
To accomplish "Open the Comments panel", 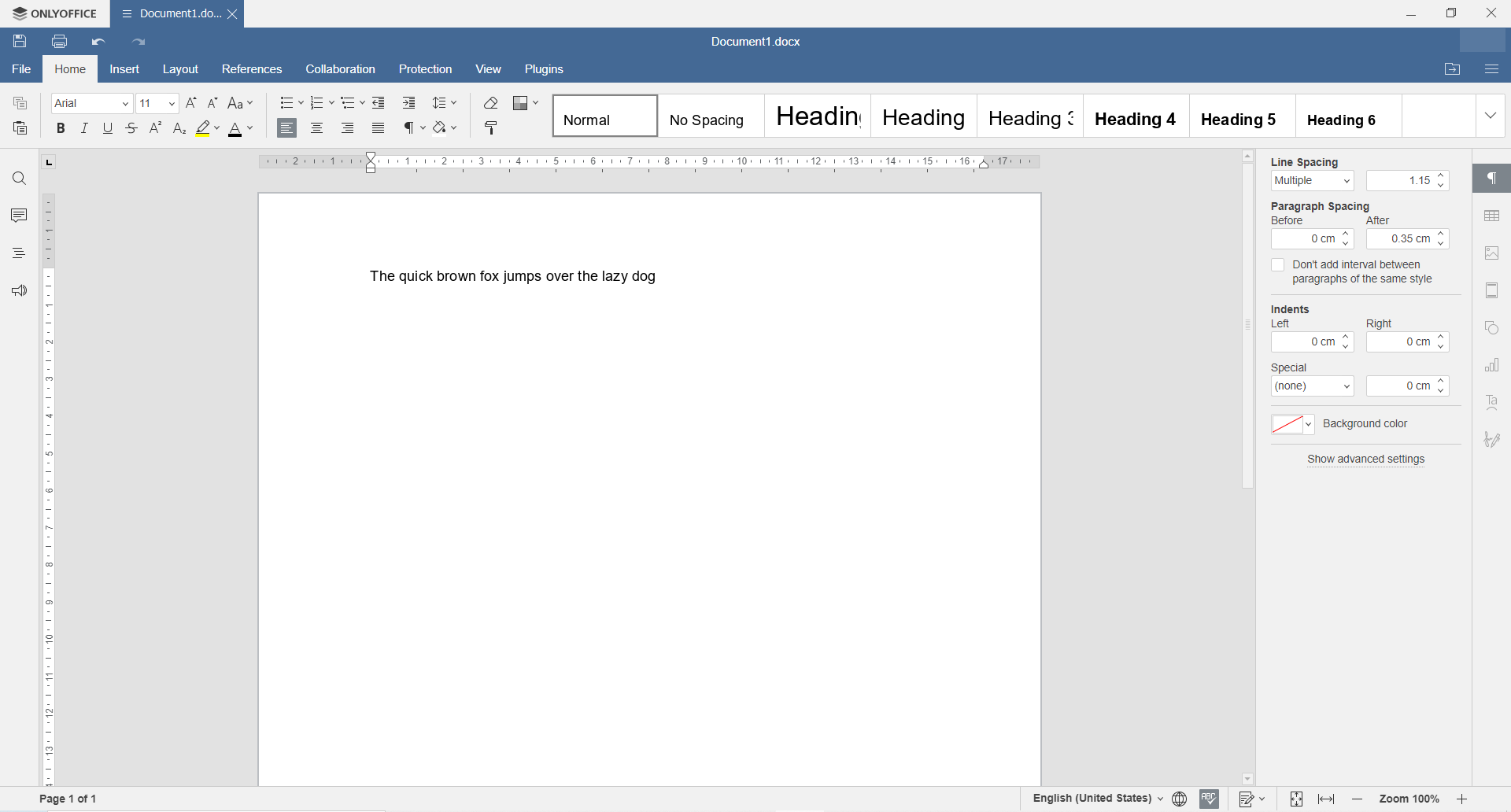I will pos(20,216).
